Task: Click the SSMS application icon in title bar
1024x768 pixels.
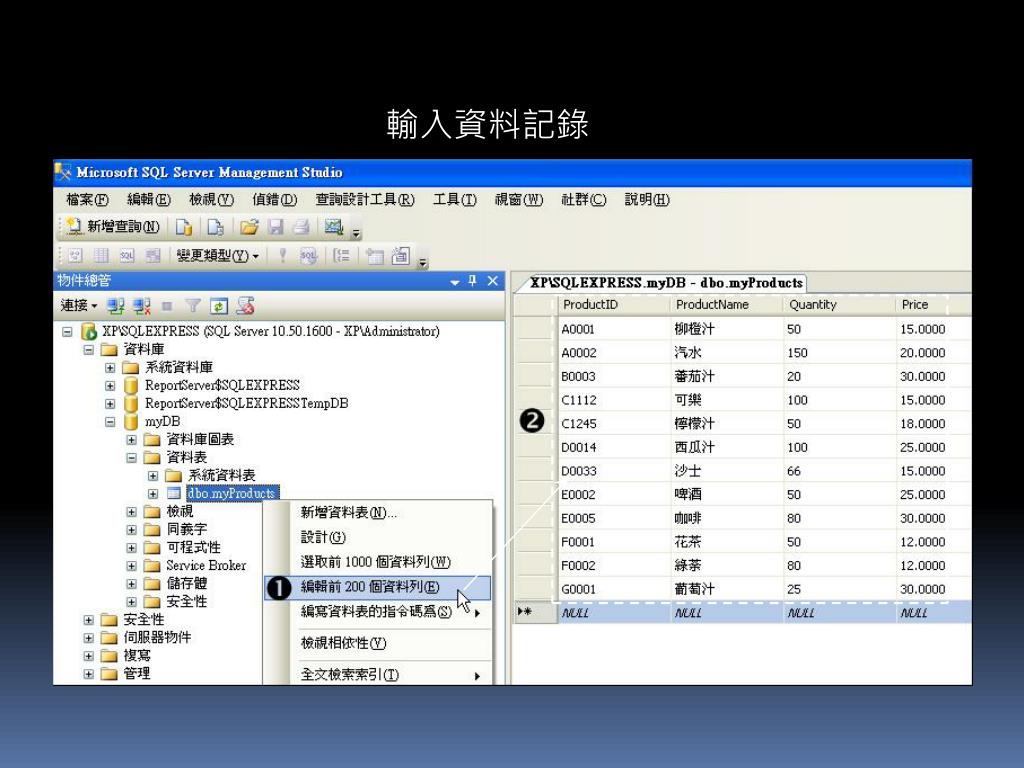Action: 63,172
